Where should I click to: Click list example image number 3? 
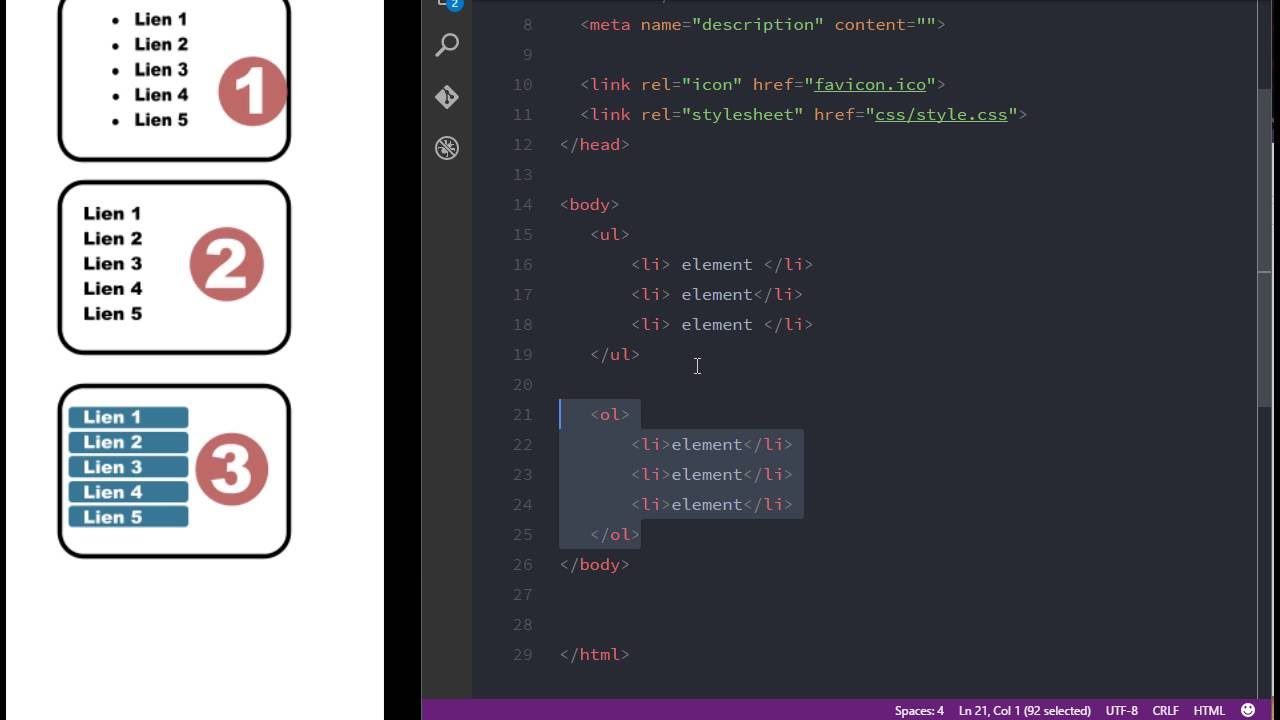click(x=174, y=471)
